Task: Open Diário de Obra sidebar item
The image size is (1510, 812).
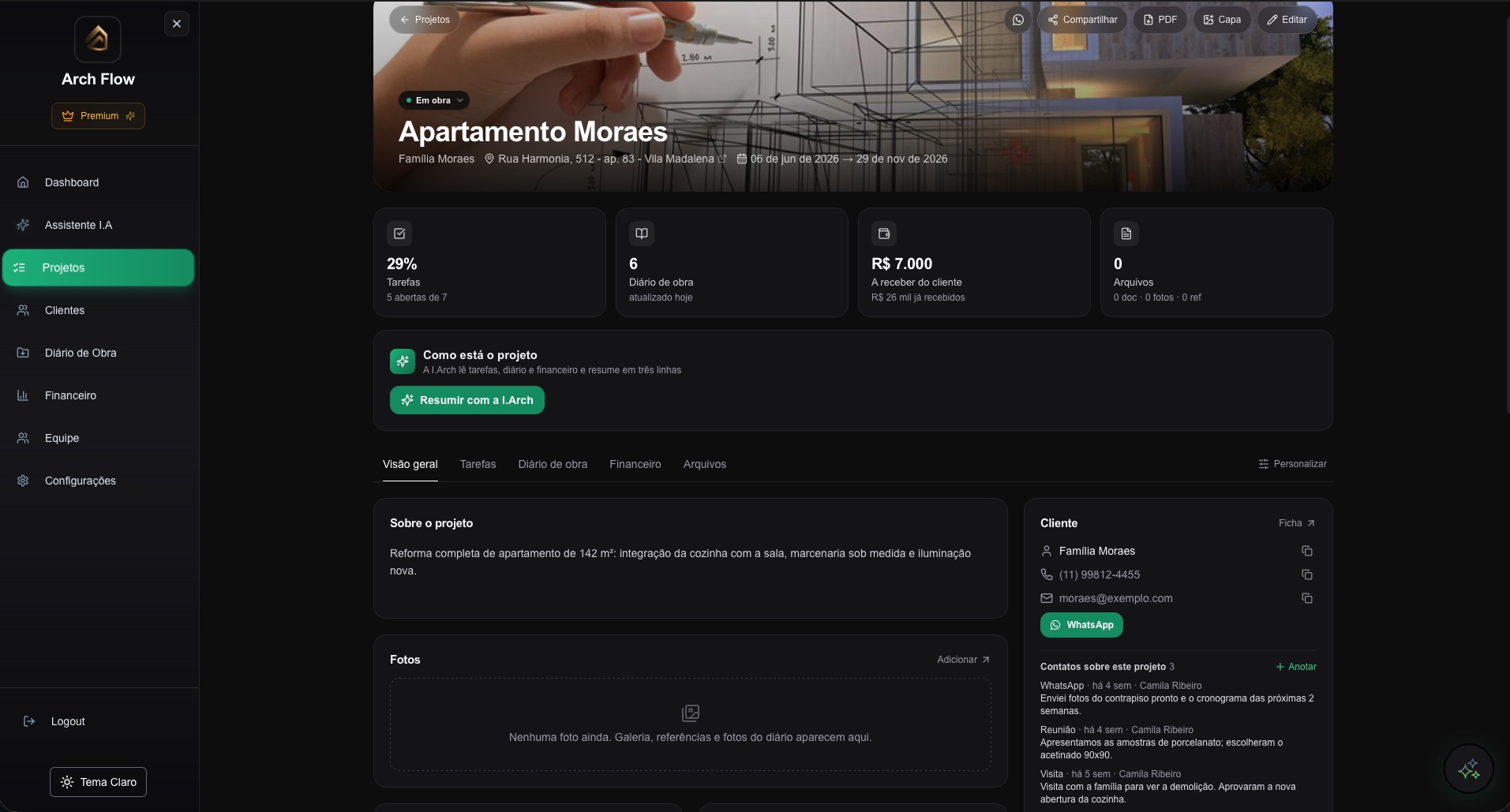Action: pyautogui.click(x=99, y=353)
